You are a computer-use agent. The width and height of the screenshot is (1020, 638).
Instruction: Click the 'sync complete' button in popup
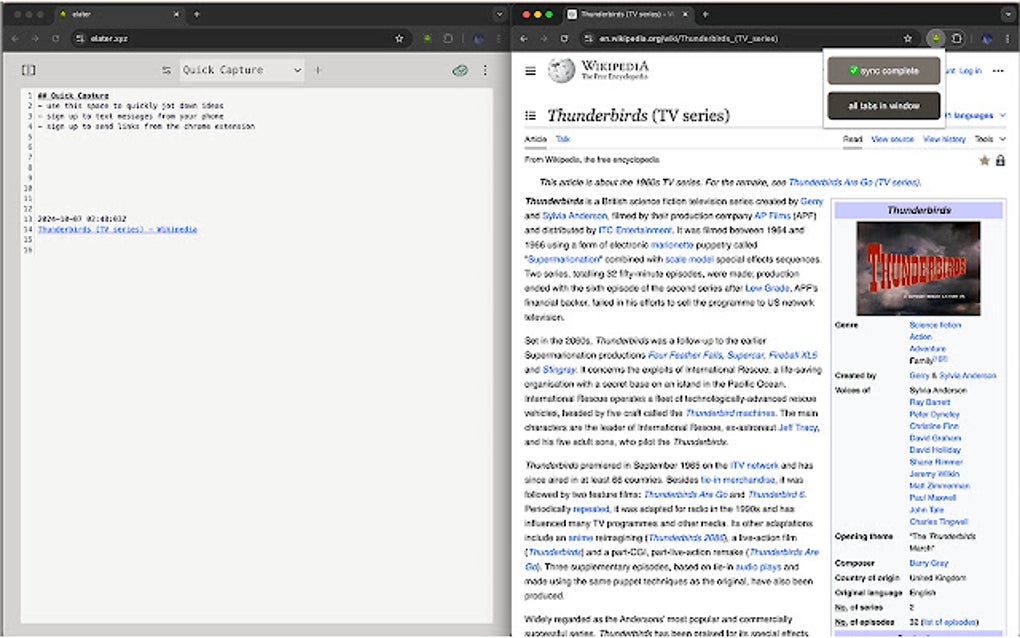(883, 70)
